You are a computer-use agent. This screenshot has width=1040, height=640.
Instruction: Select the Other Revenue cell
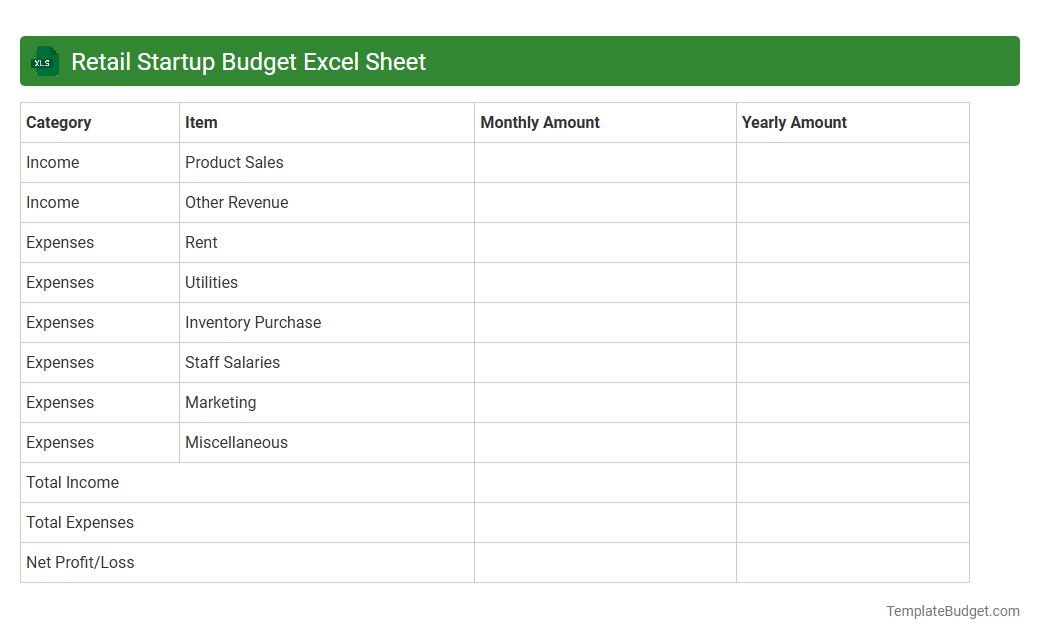[237, 202]
